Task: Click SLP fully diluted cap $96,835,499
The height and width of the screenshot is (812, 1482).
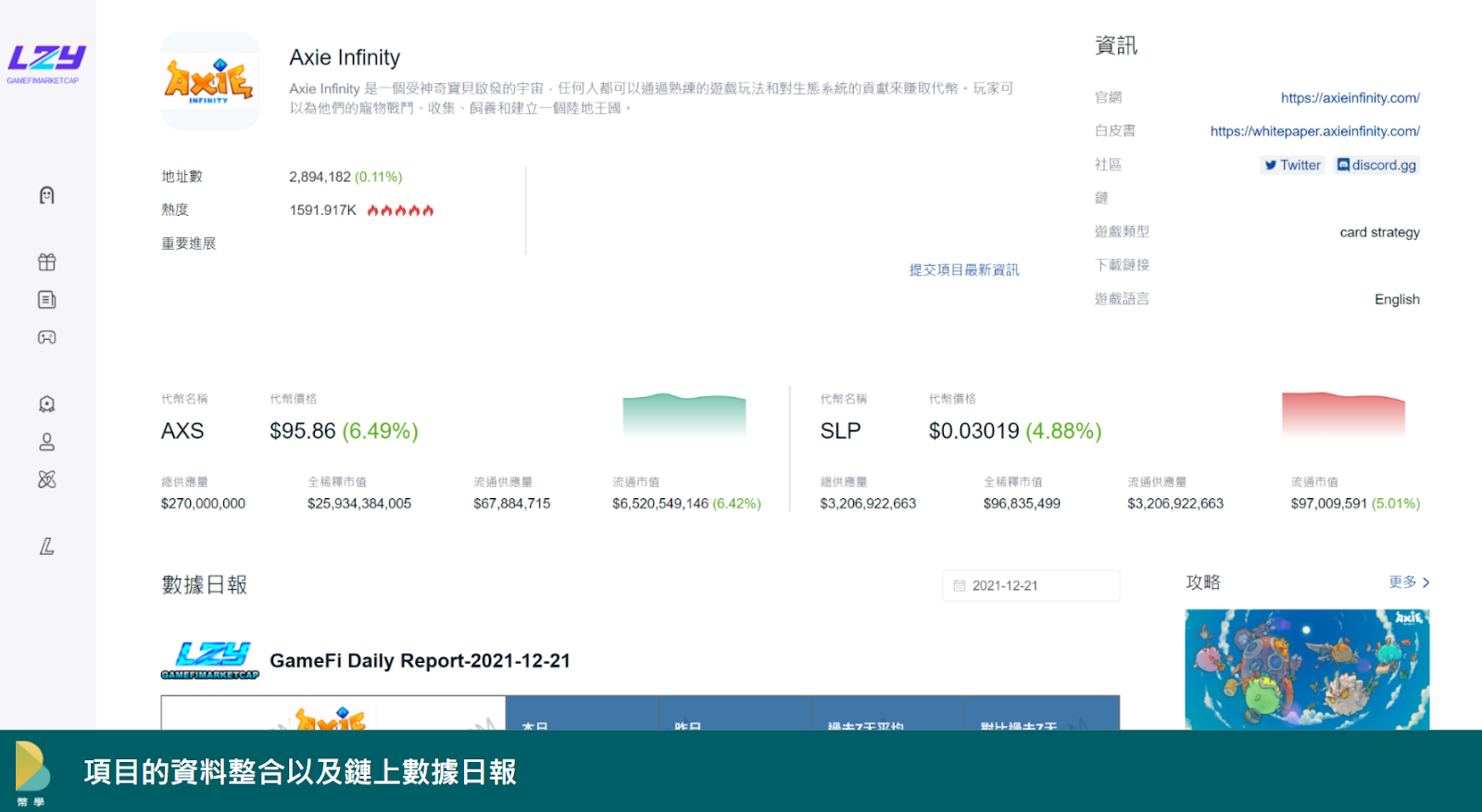Action: [1022, 504]
